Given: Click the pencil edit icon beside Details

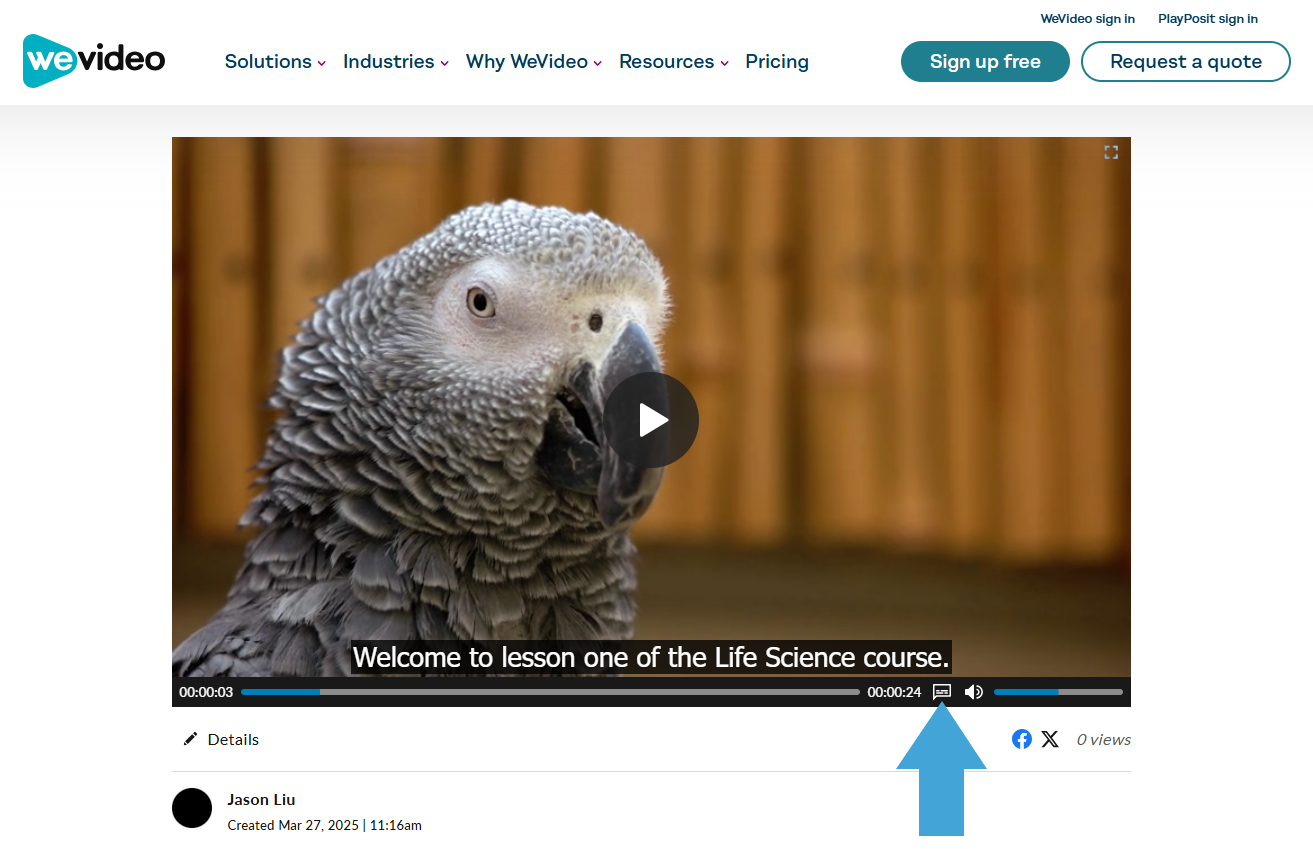Looking at the screenshot, I should pos(190,739).
